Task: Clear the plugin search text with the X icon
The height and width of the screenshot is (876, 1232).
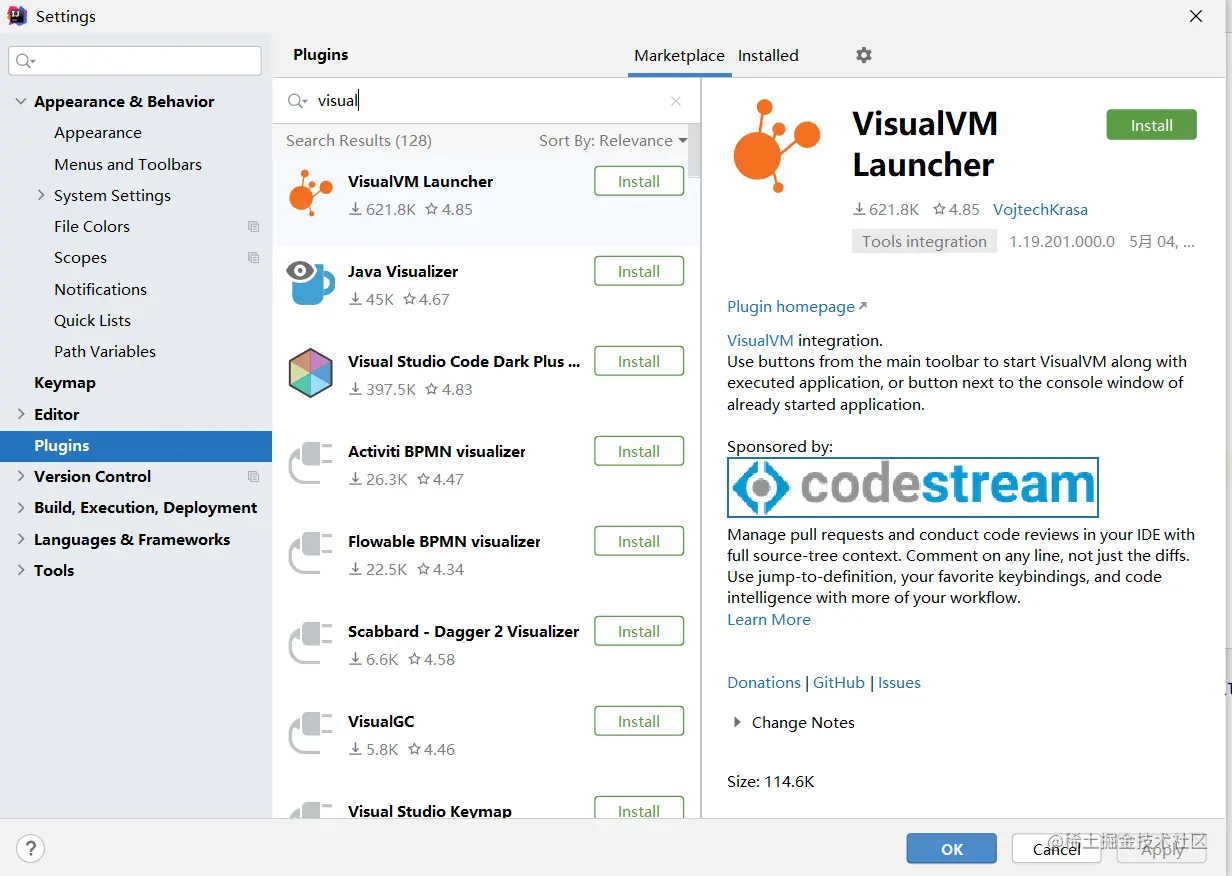Action: point(676,101)
